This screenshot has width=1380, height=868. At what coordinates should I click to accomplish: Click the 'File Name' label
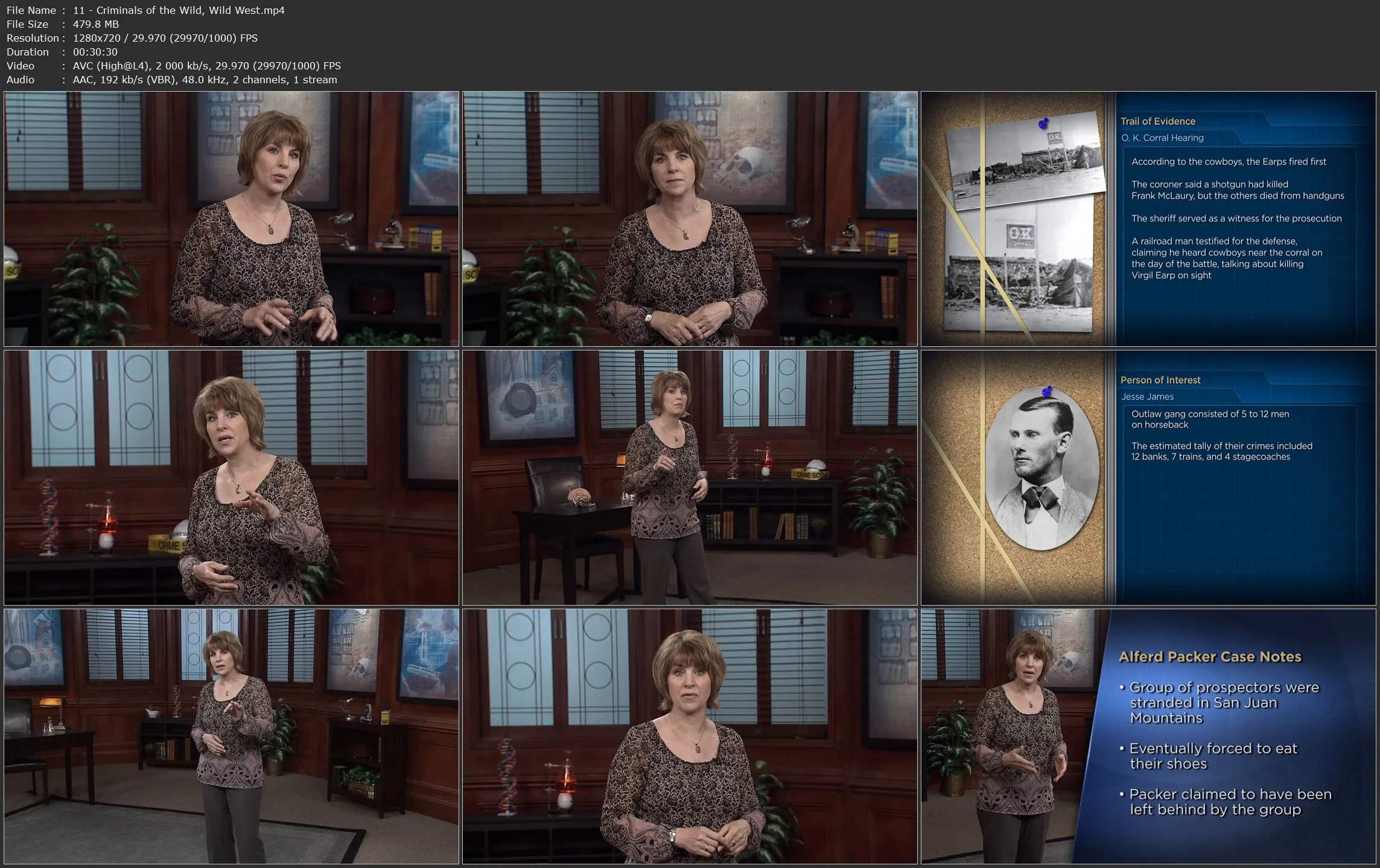[31, 10]
